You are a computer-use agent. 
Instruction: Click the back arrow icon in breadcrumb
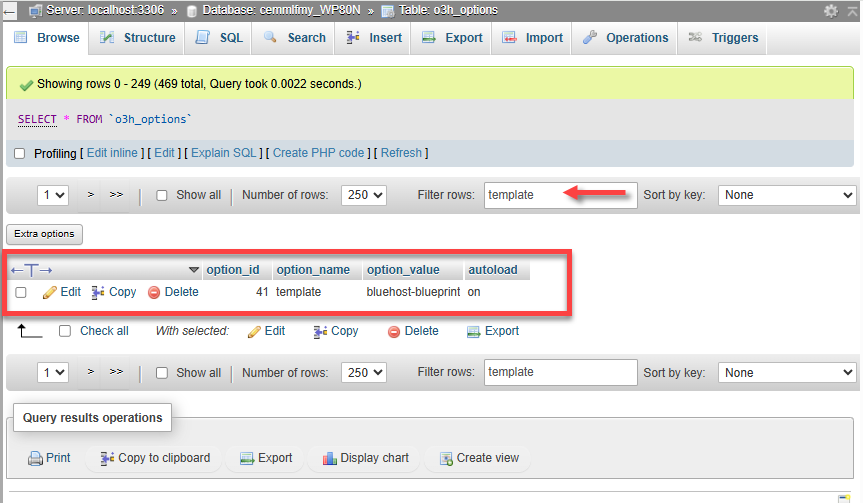10,10
